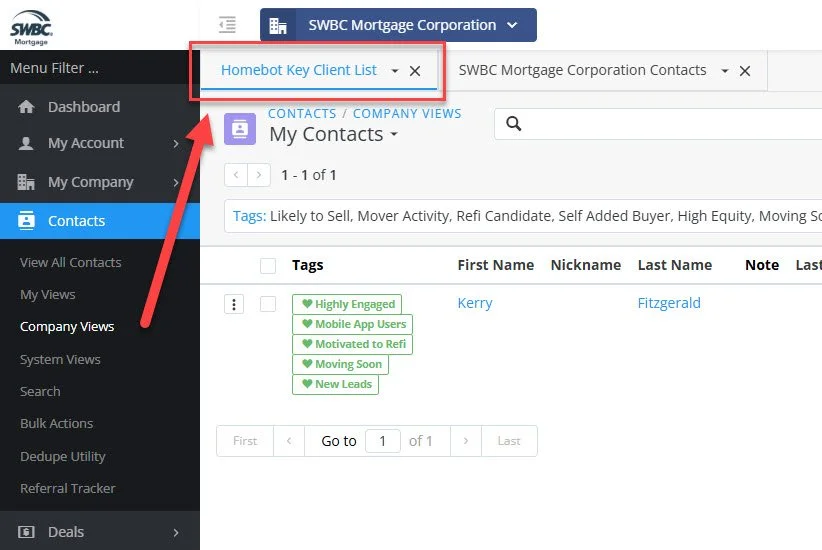Open View All Contacts
The height and width of the screenshot is (550, 822).
[x=71, y=262]
